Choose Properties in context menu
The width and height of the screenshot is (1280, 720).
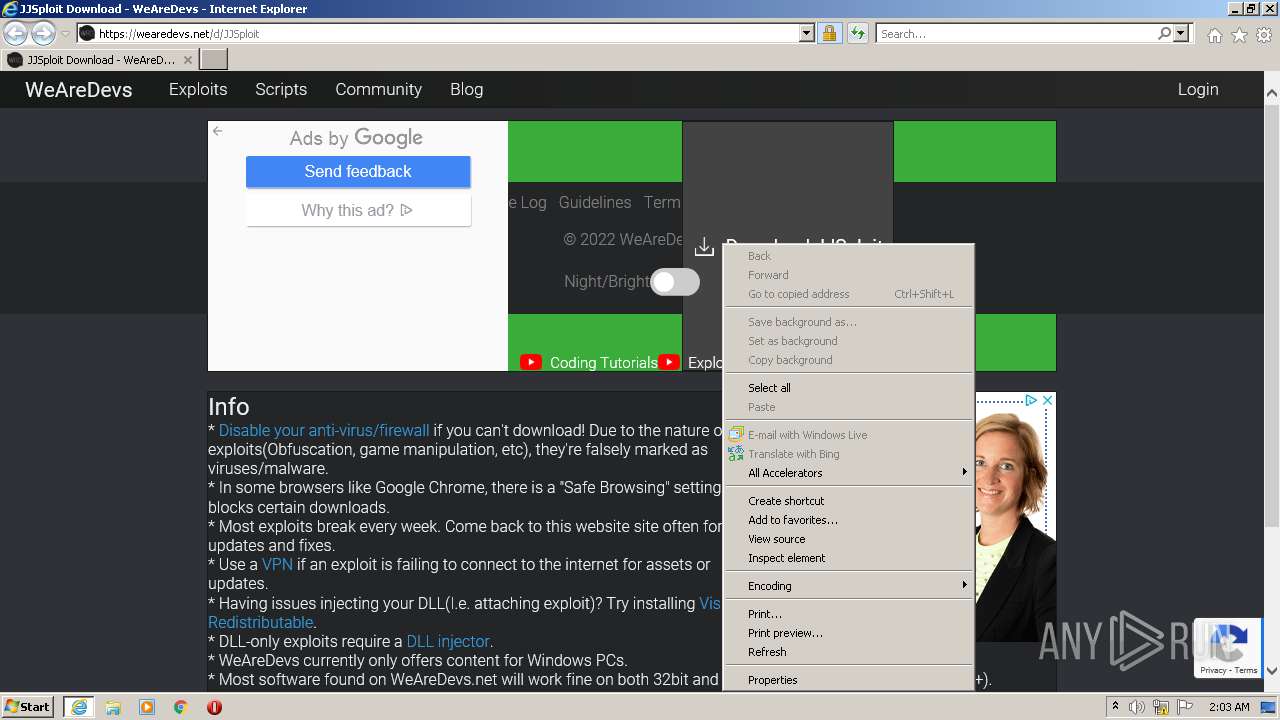pyautogui.click(x=848, y=680)
